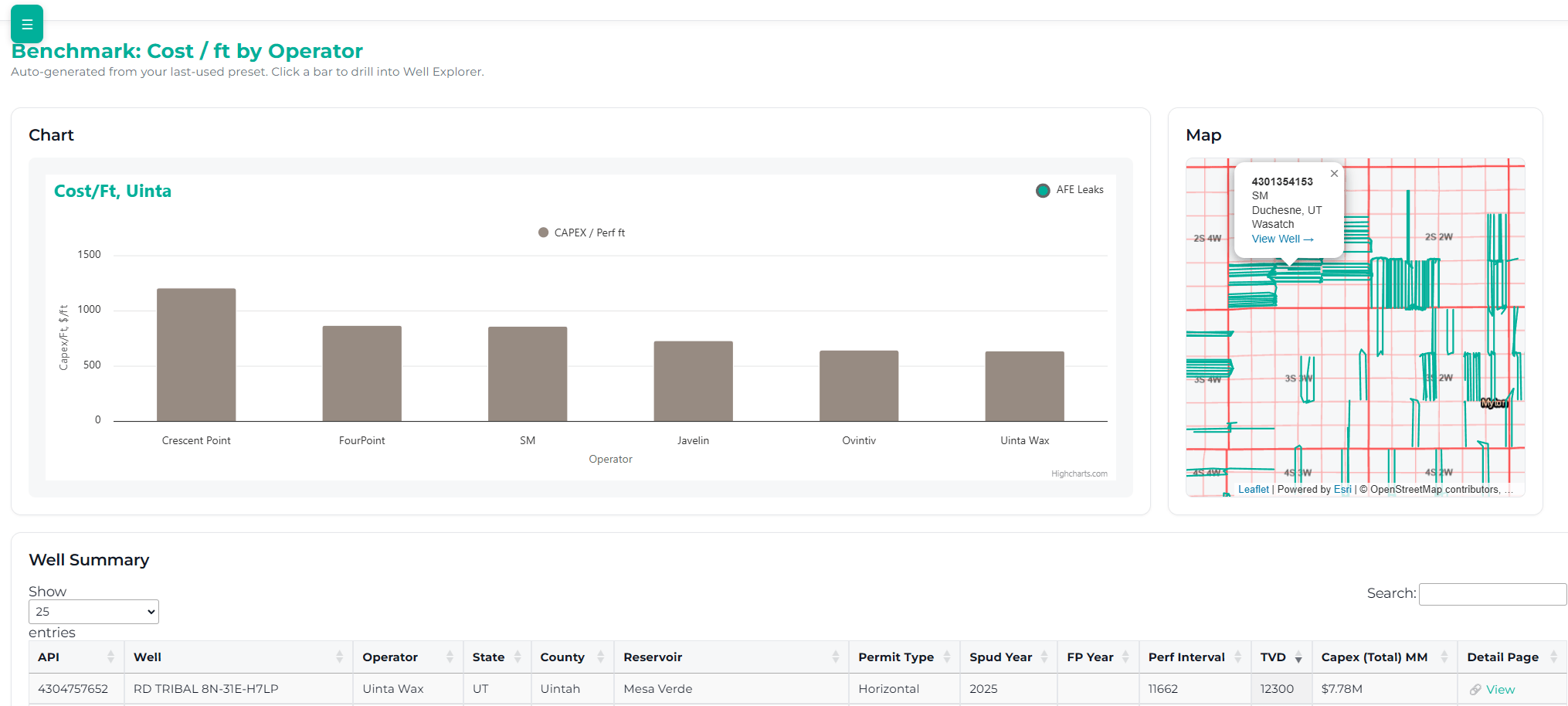
Task: Open the RD TRIBAL well View link
Action: point(1498,689)
